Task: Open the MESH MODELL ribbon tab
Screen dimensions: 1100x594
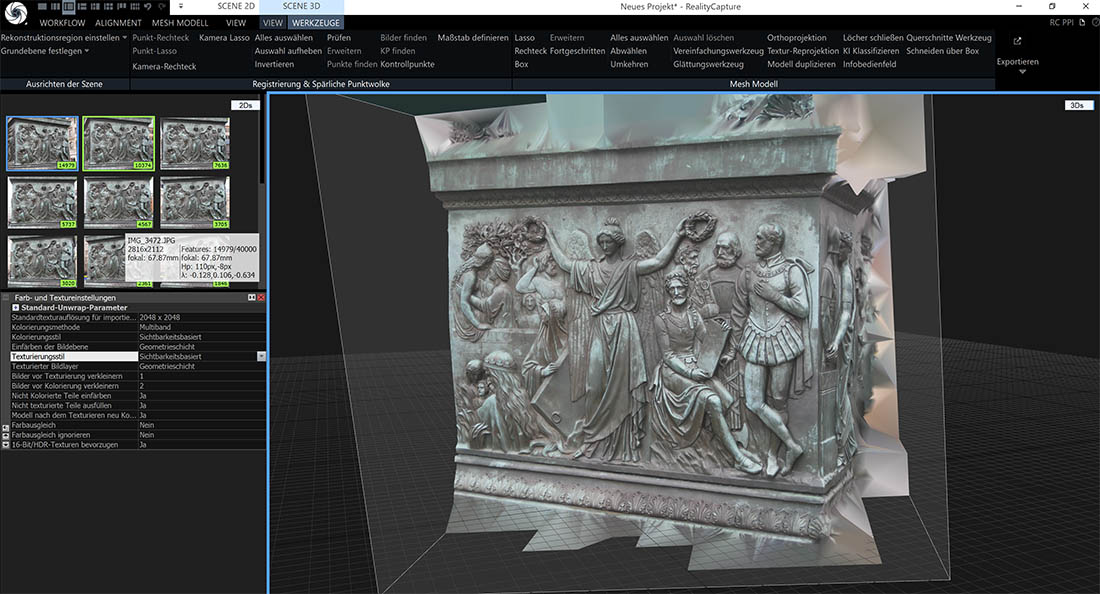Action: pos(180,22)
